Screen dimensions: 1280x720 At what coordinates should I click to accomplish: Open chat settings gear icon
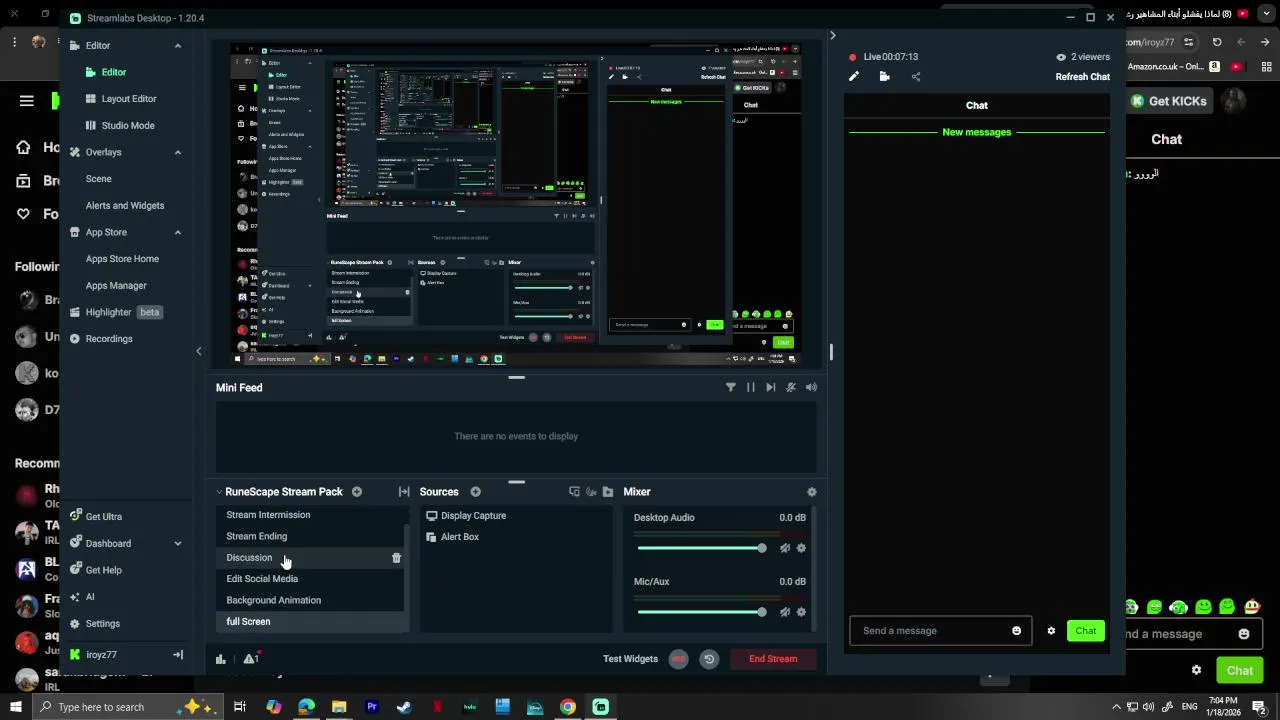pyautogui.click(x=1051, y=631)
